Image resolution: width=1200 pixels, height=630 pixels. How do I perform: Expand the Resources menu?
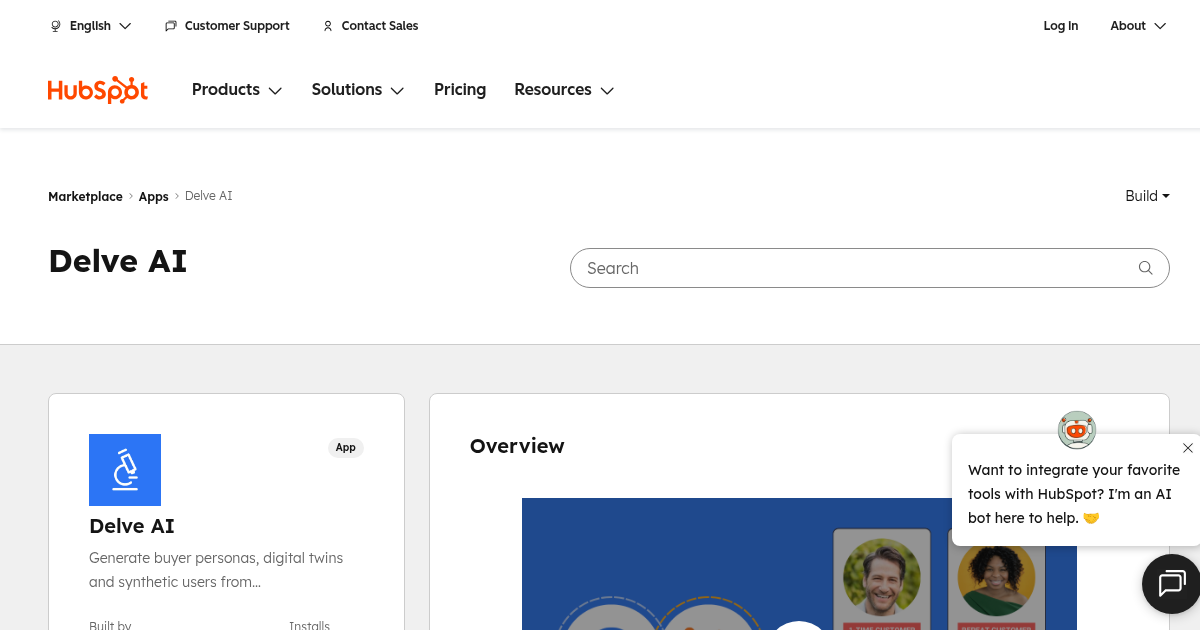tap(564, 90)
